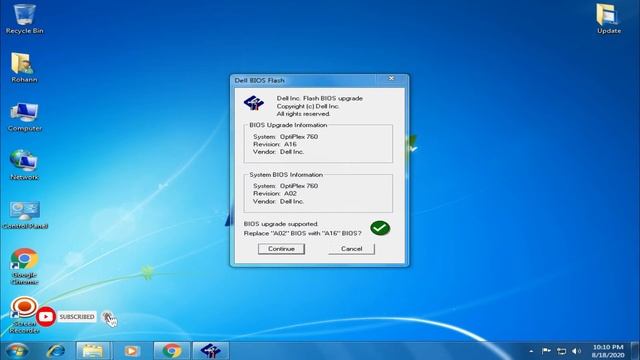Open File Explorer from the taskbar
This screenshot has width=640, height=360.
[93, 351]
